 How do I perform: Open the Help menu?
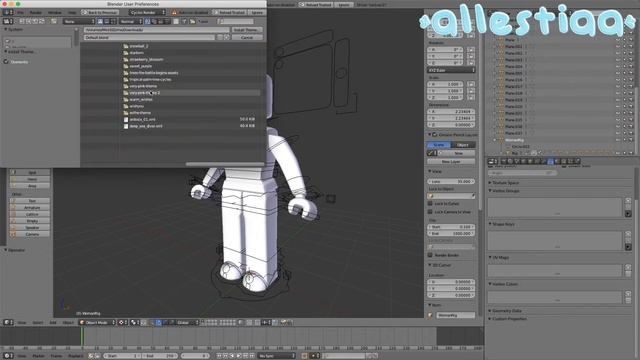point(72,13)
